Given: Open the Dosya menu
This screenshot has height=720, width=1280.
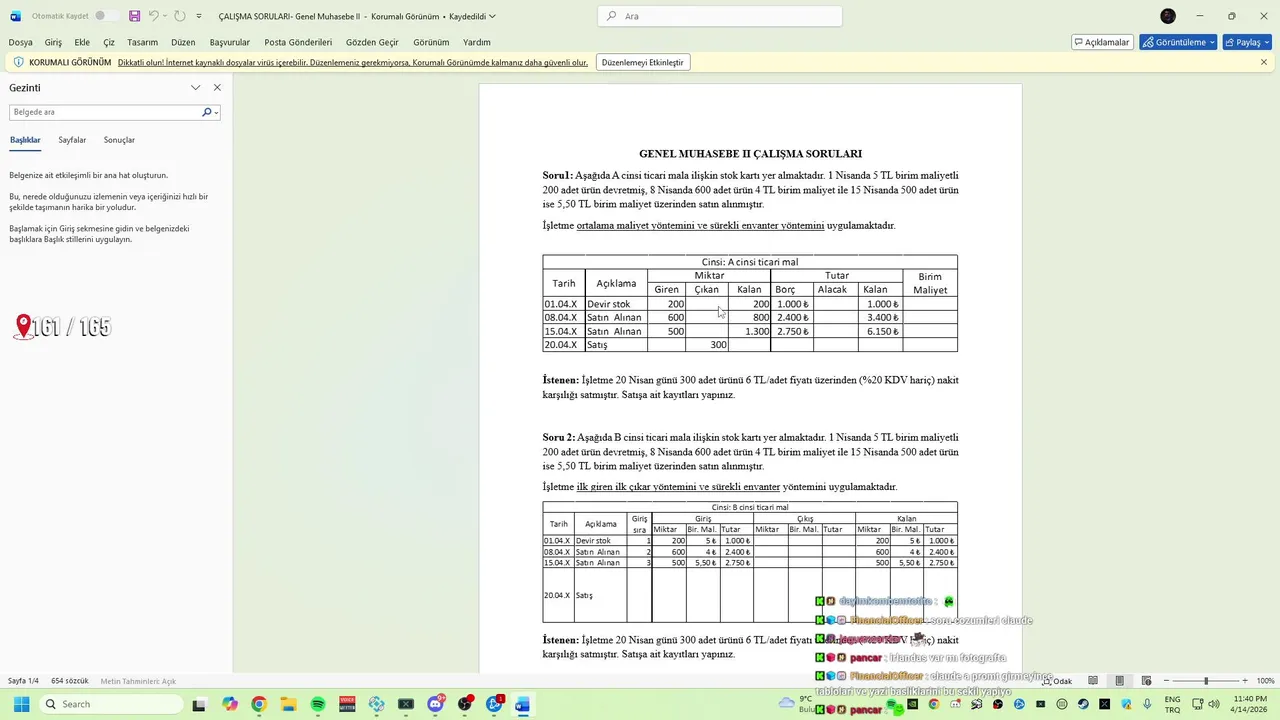Looking at the screenshot, I should pos(20,42).
